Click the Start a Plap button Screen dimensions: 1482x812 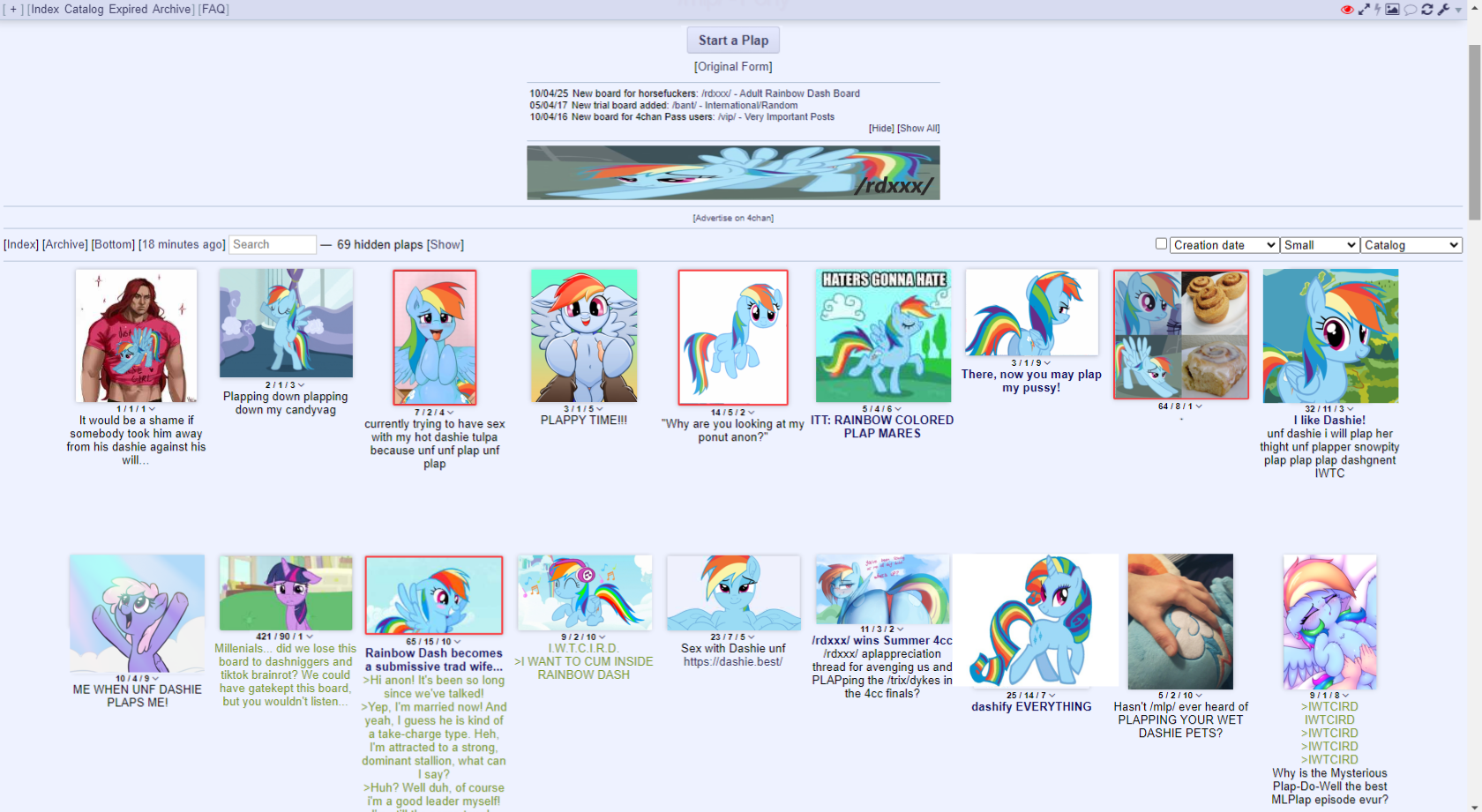point(733,41)
